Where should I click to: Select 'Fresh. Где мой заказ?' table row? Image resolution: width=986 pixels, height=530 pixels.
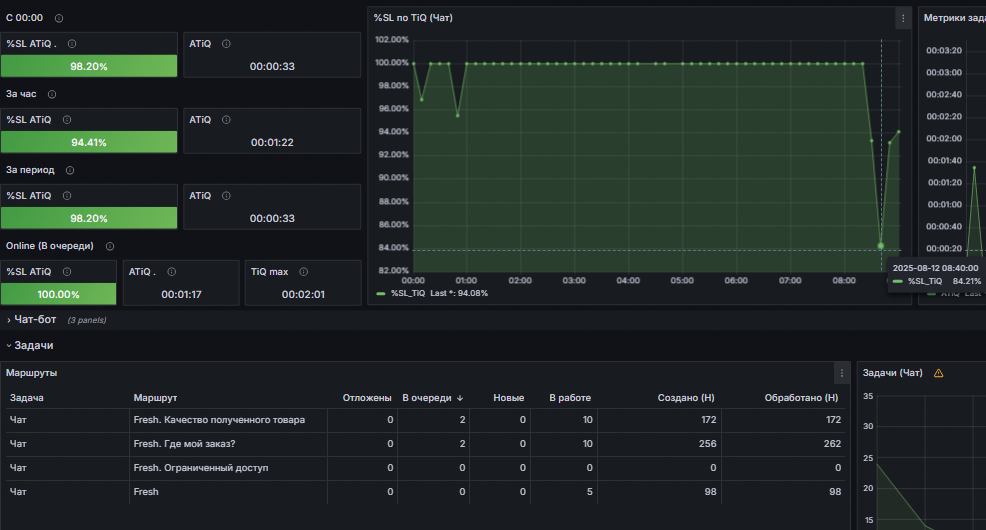425,444
